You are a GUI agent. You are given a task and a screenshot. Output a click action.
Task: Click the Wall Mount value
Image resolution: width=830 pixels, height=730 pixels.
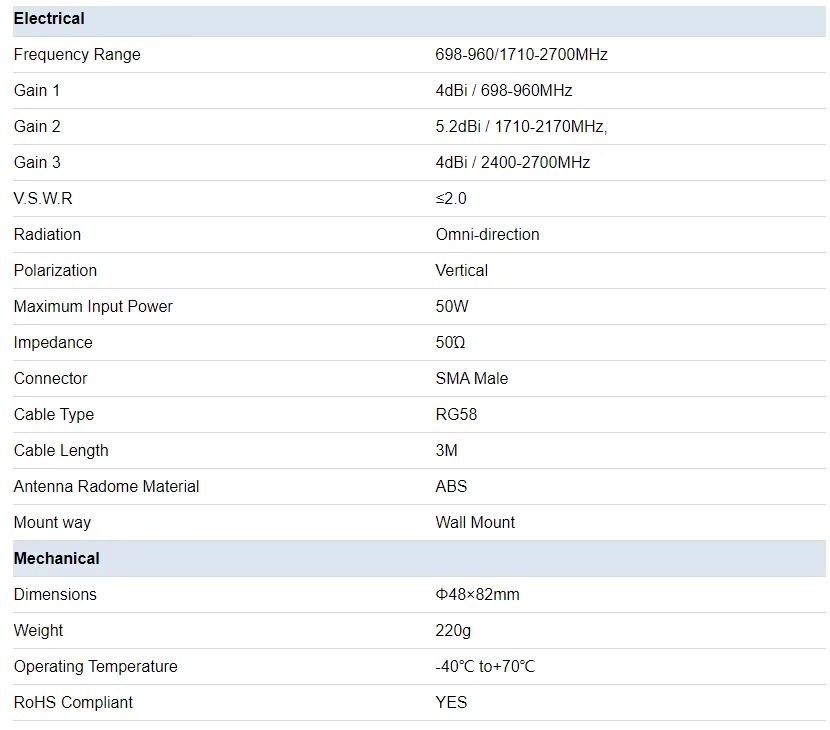click(475, 522)
